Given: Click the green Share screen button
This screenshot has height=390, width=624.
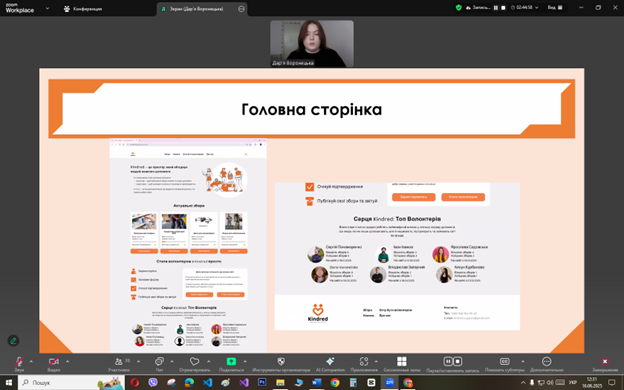Looking at the screenshot, I should [x=231, y=361].
